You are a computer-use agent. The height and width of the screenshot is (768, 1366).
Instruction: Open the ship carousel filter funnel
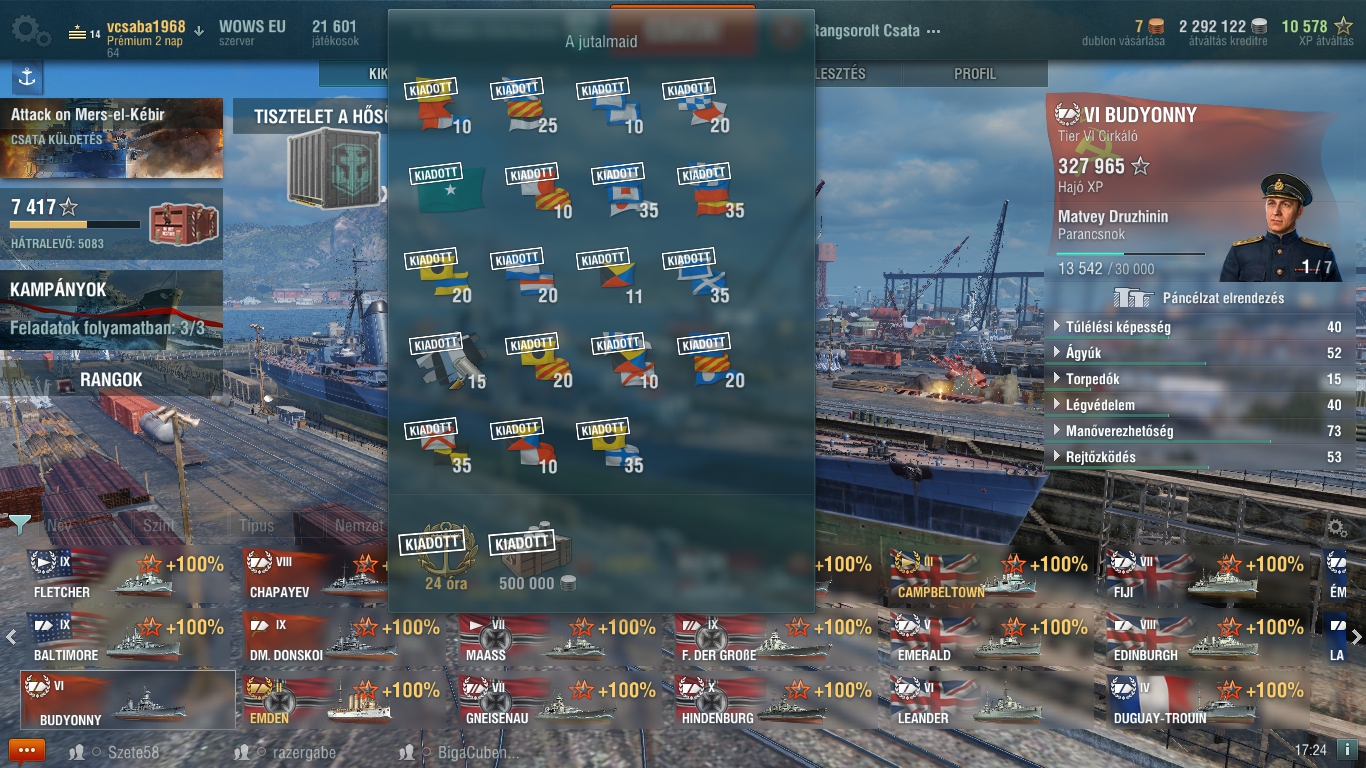click(x=20, y=525)
